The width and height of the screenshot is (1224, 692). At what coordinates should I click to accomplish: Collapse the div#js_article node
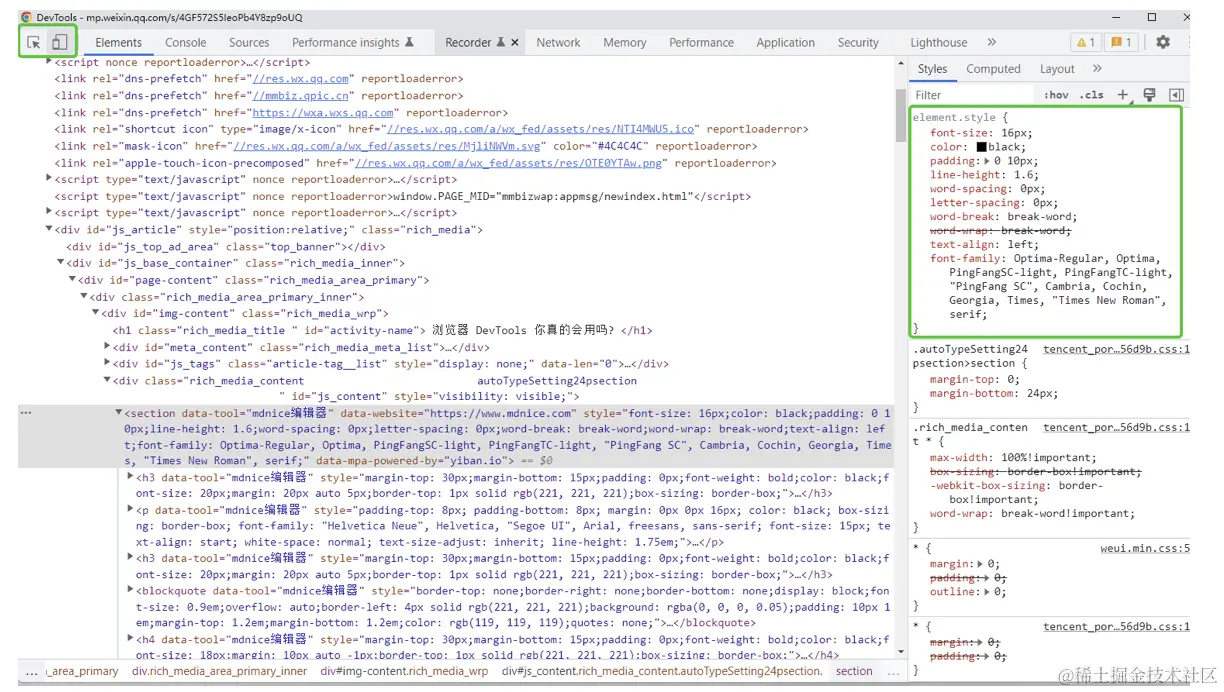pos(49,229)
